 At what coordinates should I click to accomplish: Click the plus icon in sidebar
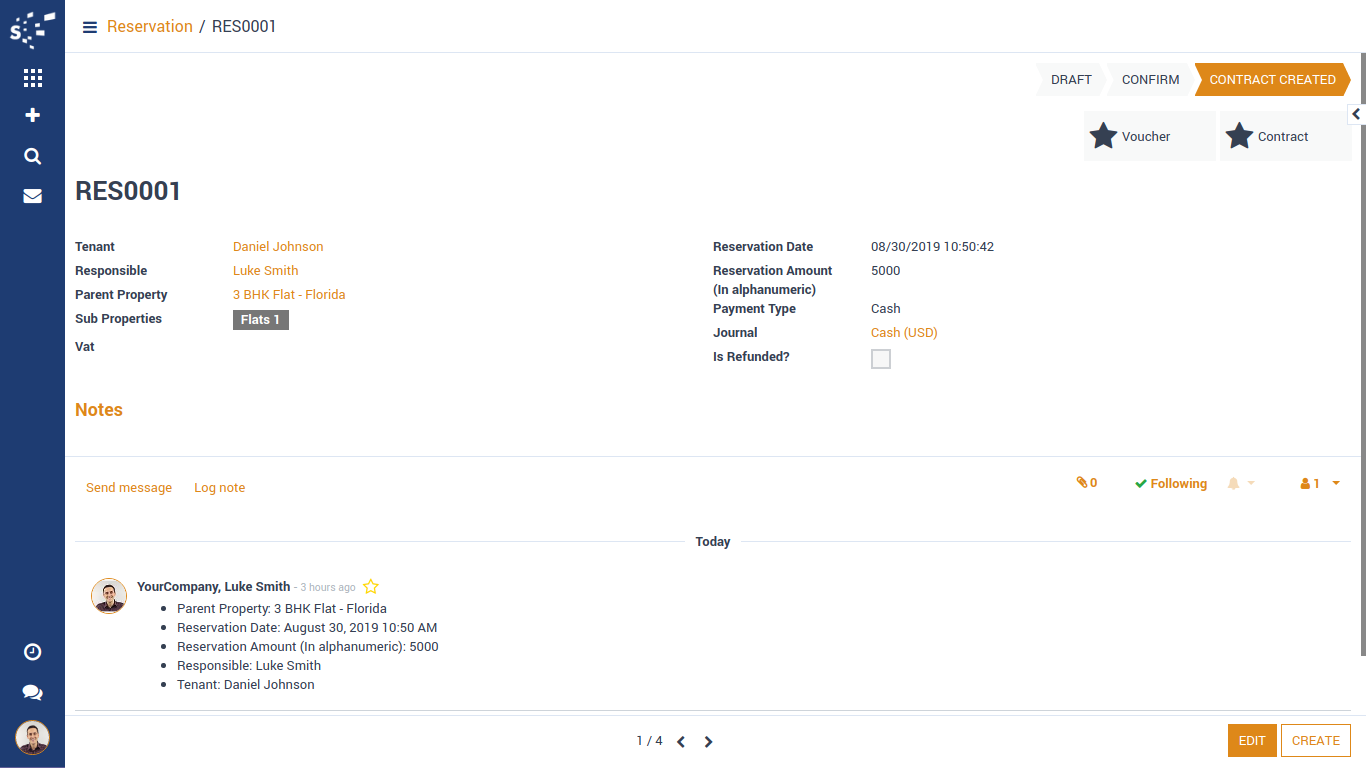pos(32,115)
